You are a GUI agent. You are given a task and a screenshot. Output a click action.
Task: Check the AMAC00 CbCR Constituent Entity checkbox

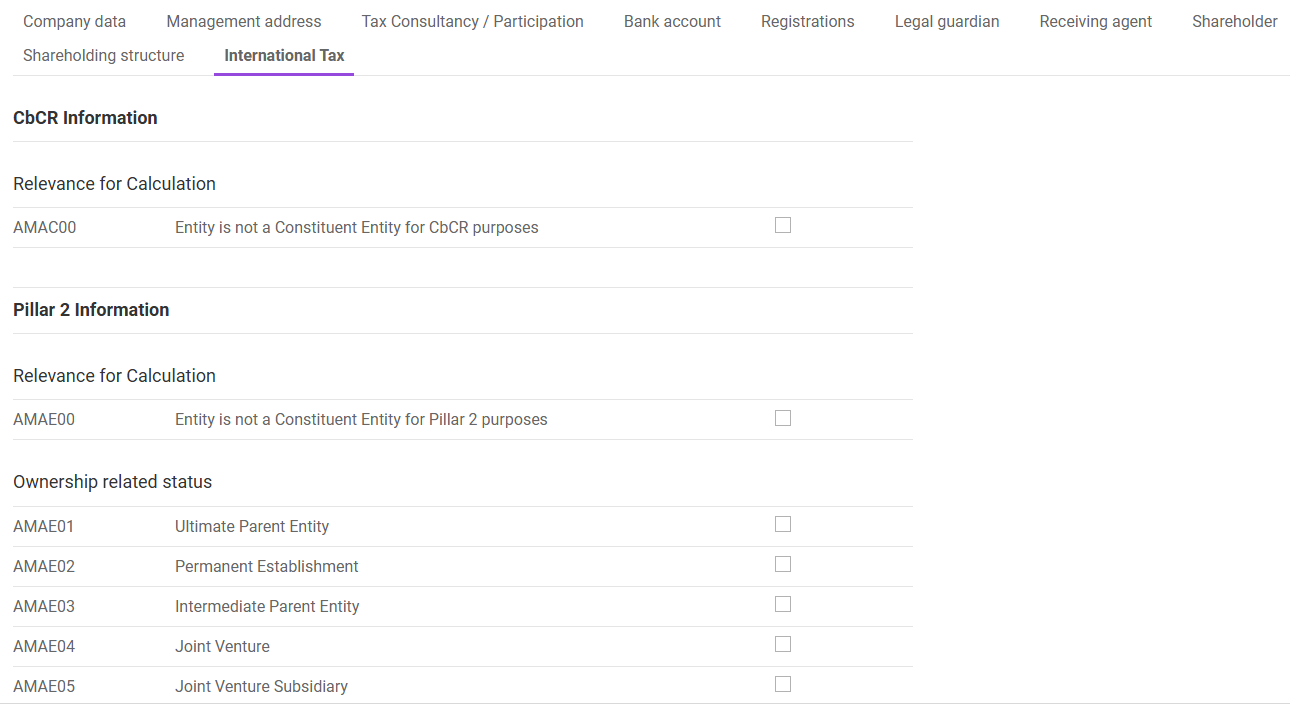(x=783, y=225)
